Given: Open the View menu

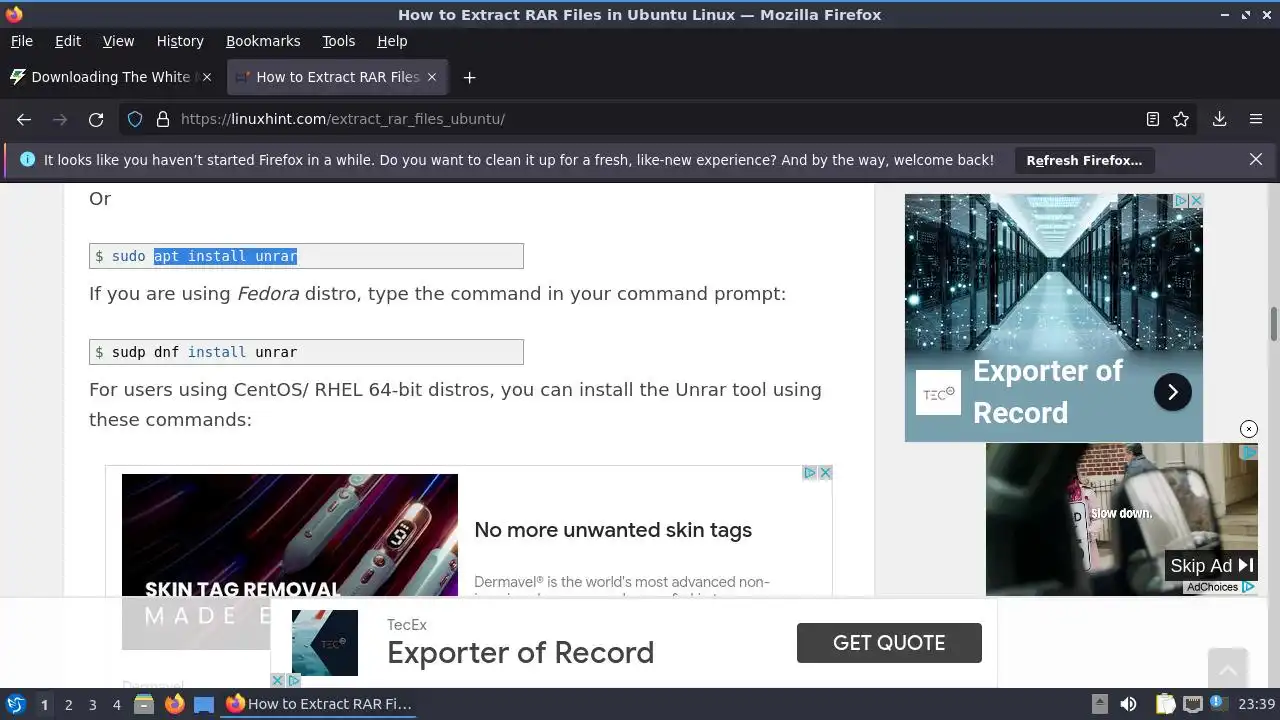Looking at the screenshot, I should pos(118,41).
